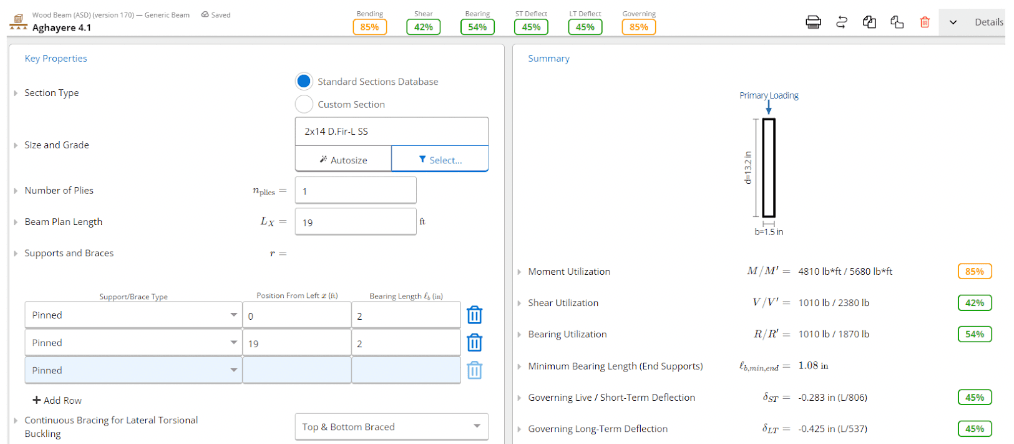Click bearing length field of position 19 row
Viewport: 1014px width, 444px height.
pyautogui.click(x=406, y=343)
